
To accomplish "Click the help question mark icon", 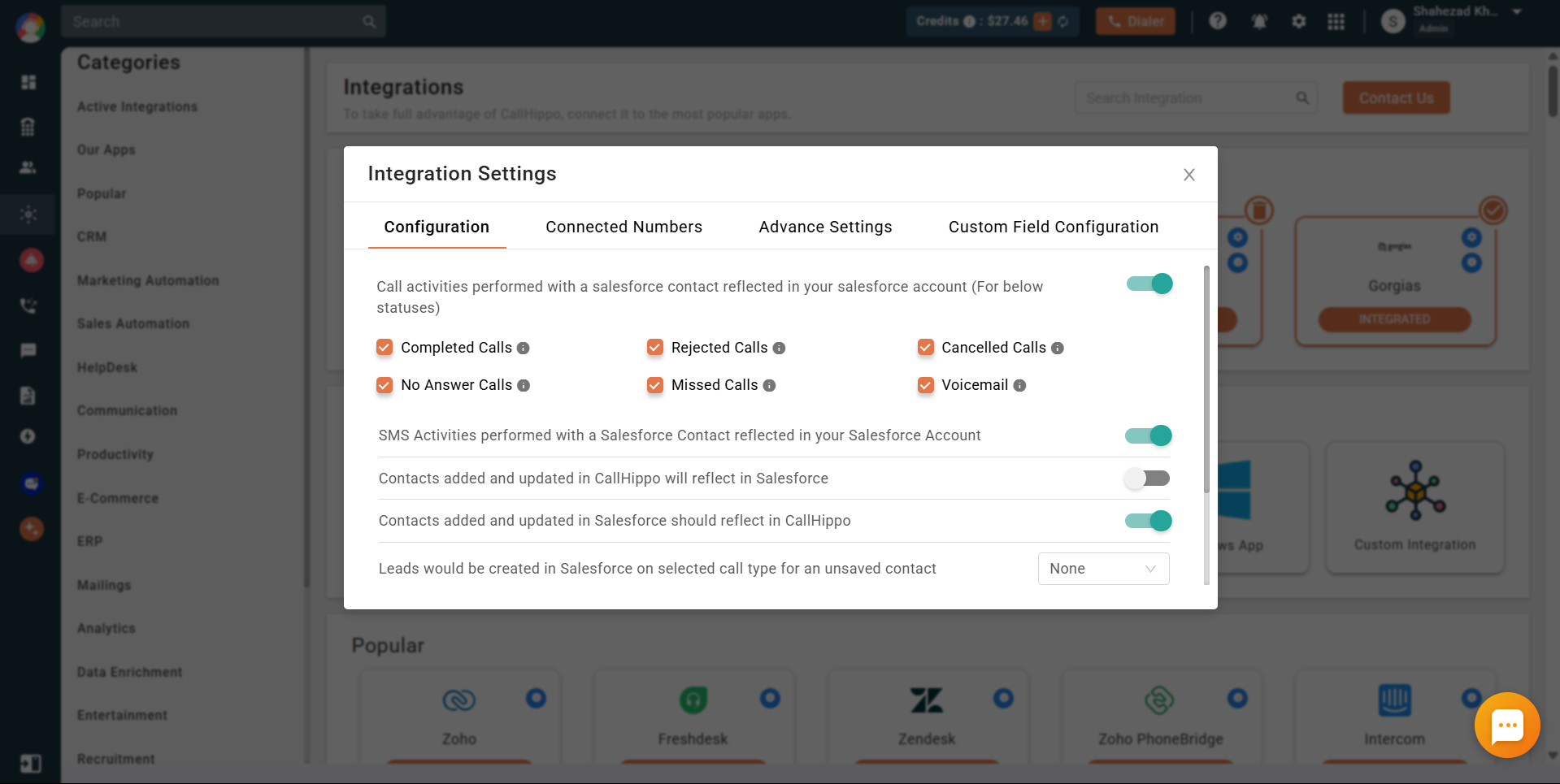I will (1217, 21).
